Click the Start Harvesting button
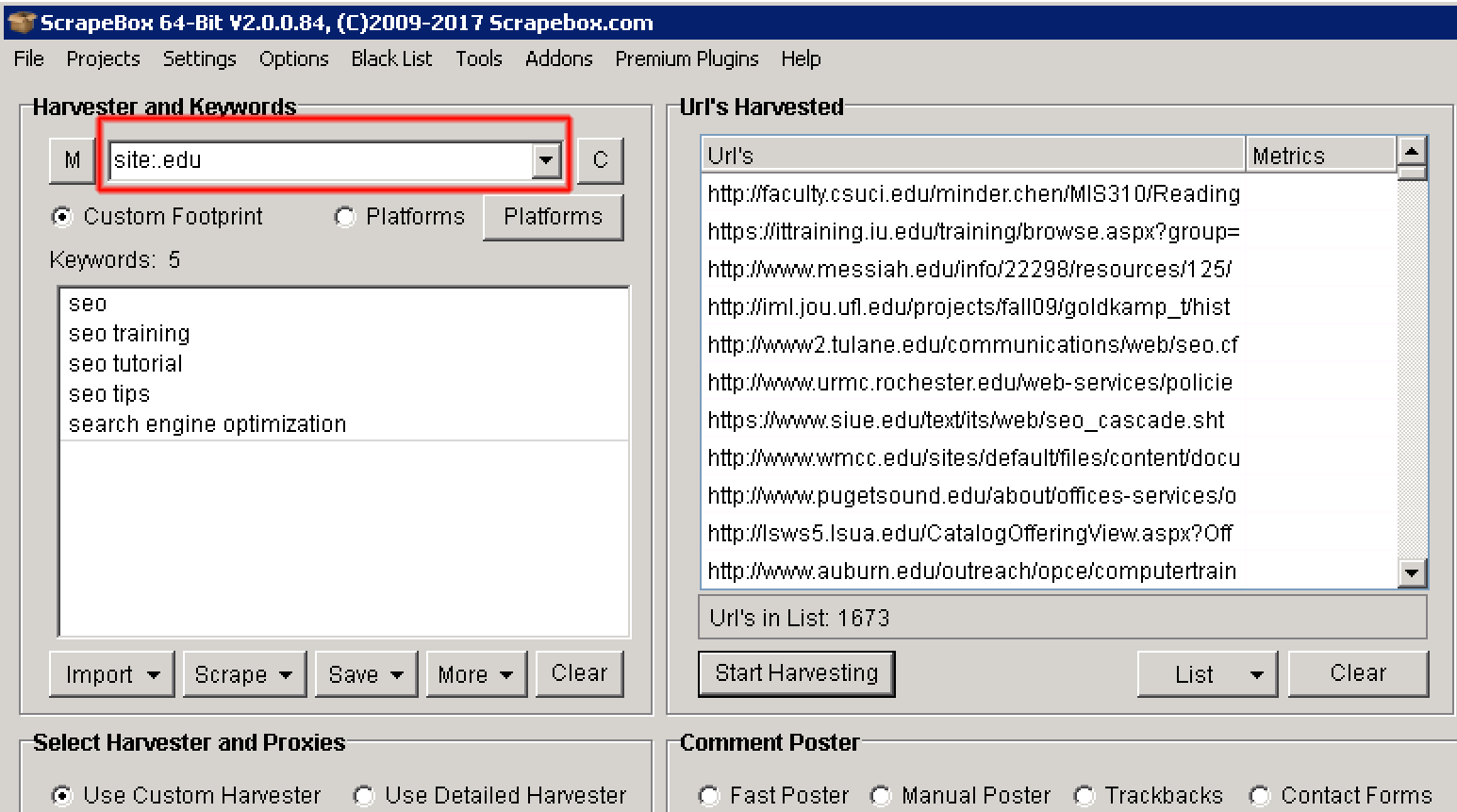Image resolution: width=1457 pixels, height=812 pixels. (797, 673)
